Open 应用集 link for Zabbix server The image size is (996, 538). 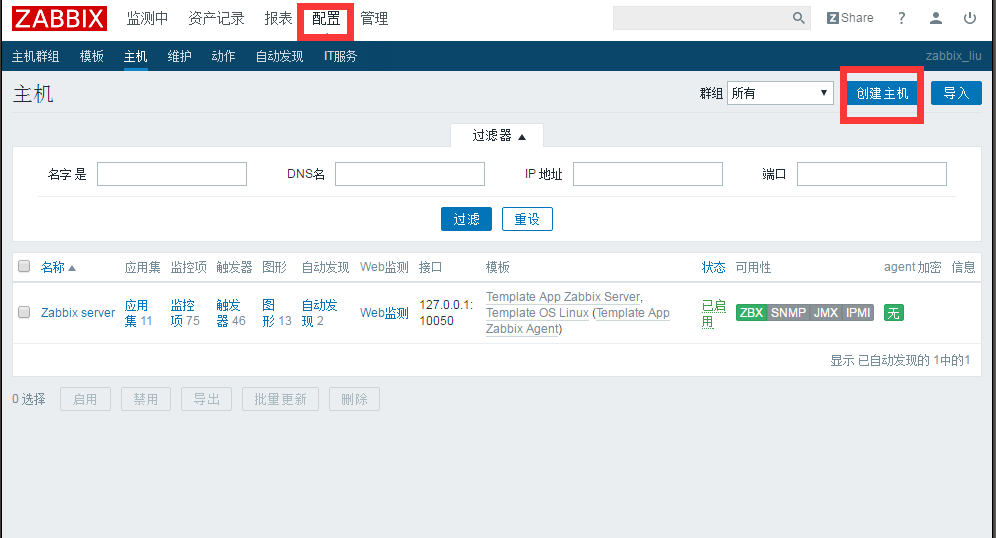click(136, 313)
